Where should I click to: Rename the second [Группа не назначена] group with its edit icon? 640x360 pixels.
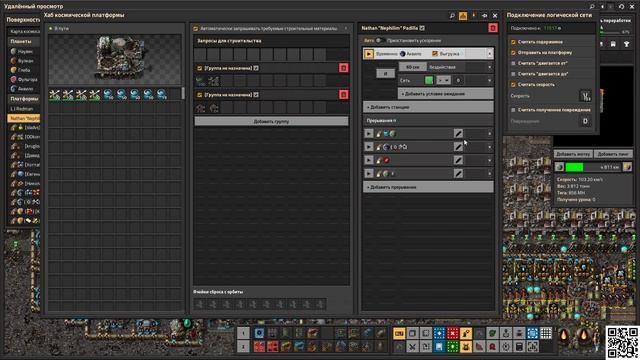pyautogui.click(x=256, y=95)
